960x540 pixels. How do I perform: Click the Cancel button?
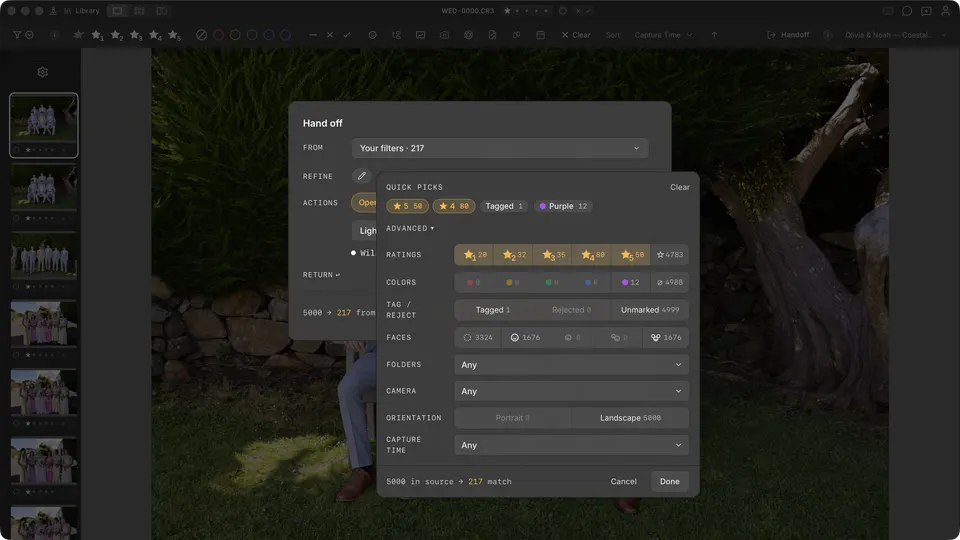pos(623,481)
